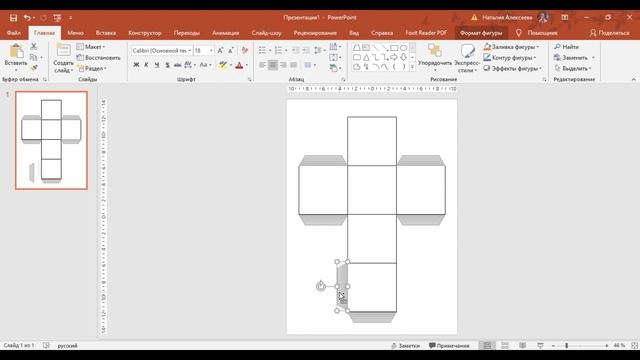Open the Формат фигуры tab
The width and height of the screenshot is (640, 360).
click(x=481, y=33)
